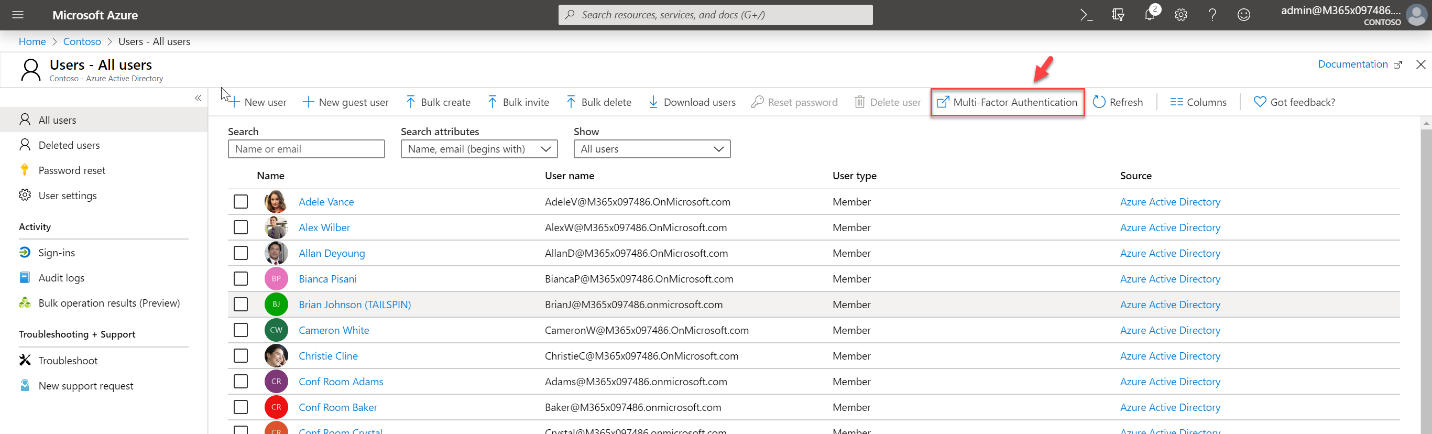This screenshot has width=1432, height=434.
Task: Select Bulk create
Action: click(437, 102)
